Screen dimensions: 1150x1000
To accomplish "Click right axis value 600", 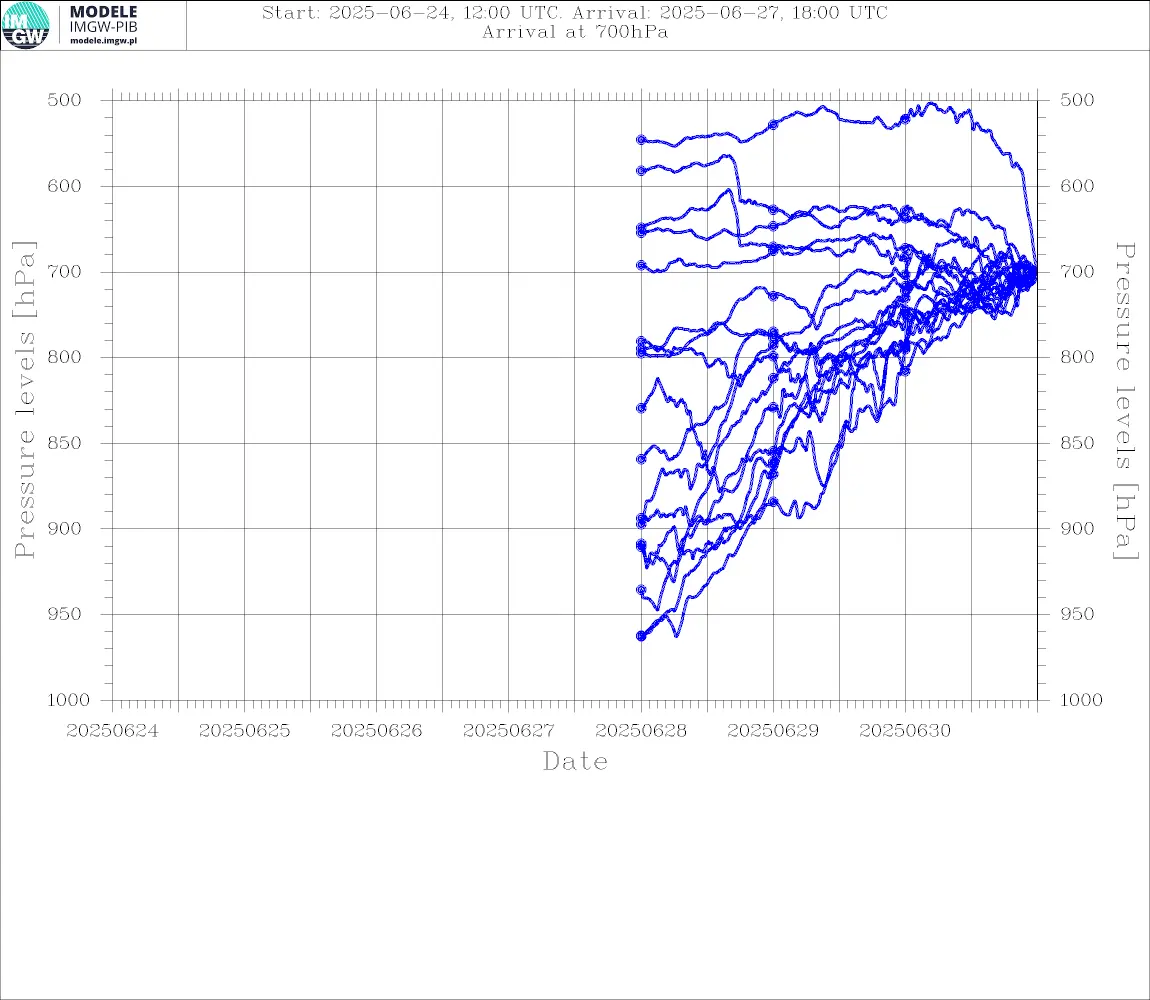I will (x=1077, y=186).
